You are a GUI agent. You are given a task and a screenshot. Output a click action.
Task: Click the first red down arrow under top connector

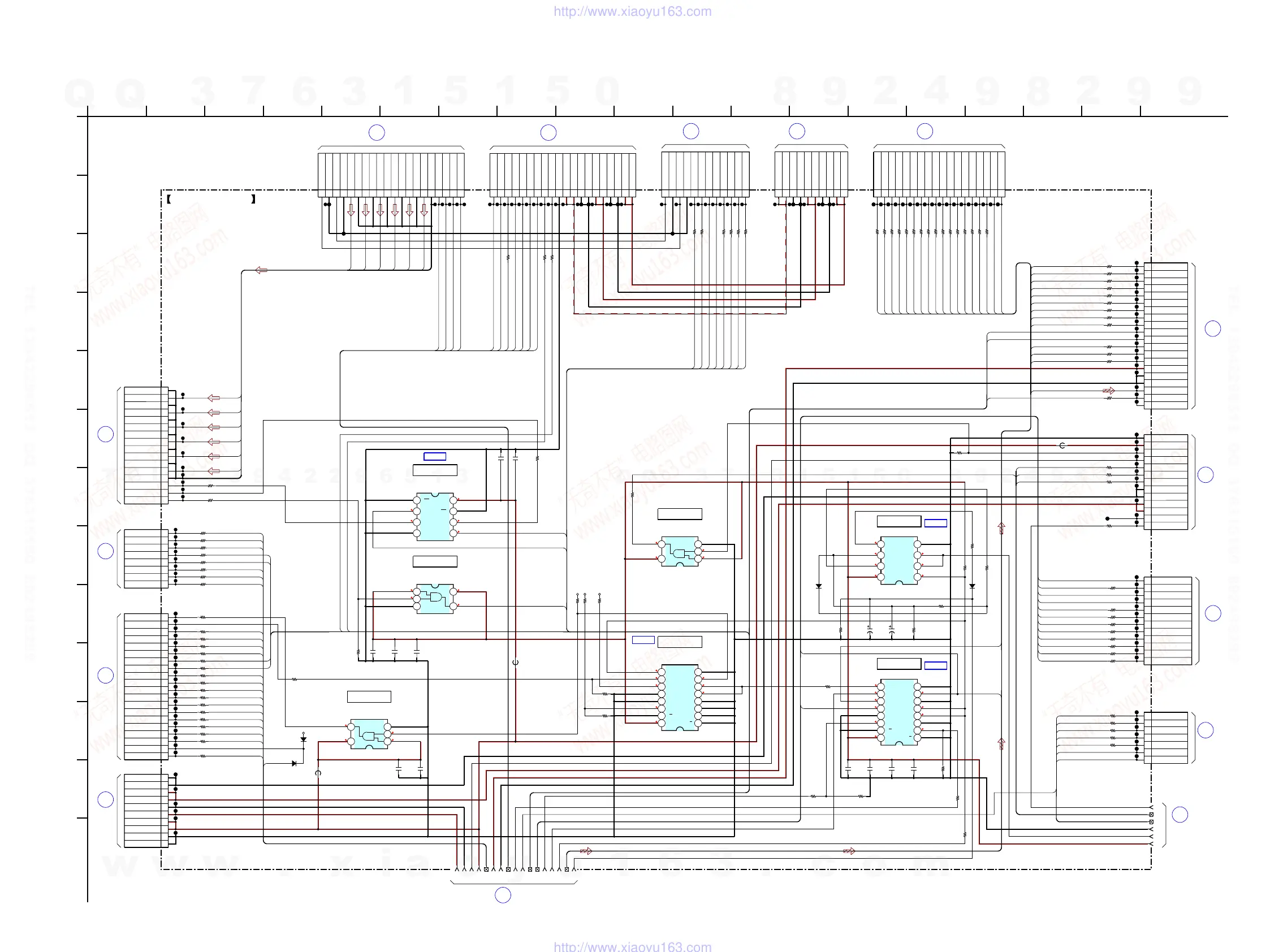click(351, 211)
